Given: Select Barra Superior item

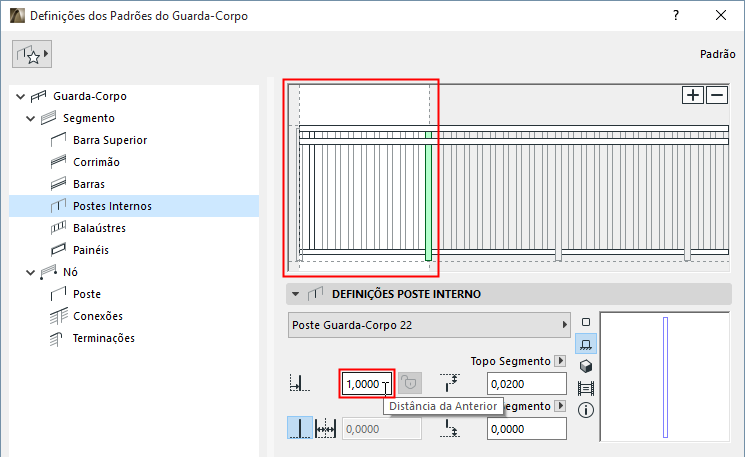Looking at the screenshot, I should [110, 140].
